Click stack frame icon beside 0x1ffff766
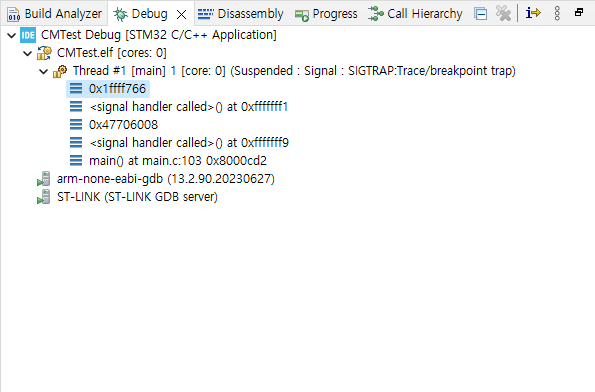Viewport: 595px width, 392px height. pyautogui.click(x=76, y=89)
